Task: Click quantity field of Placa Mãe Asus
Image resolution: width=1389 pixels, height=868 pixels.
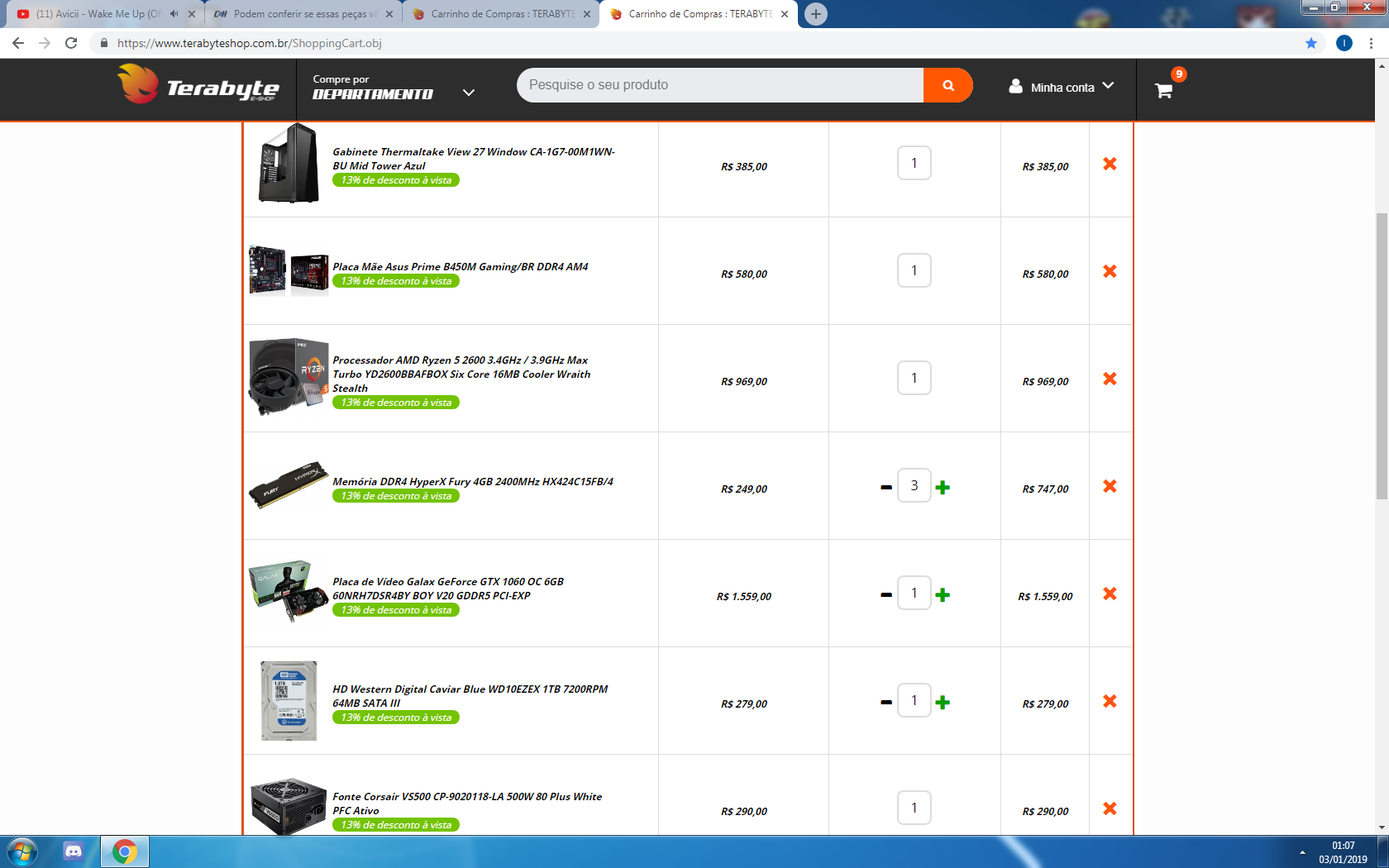Action: coord(914,270)
